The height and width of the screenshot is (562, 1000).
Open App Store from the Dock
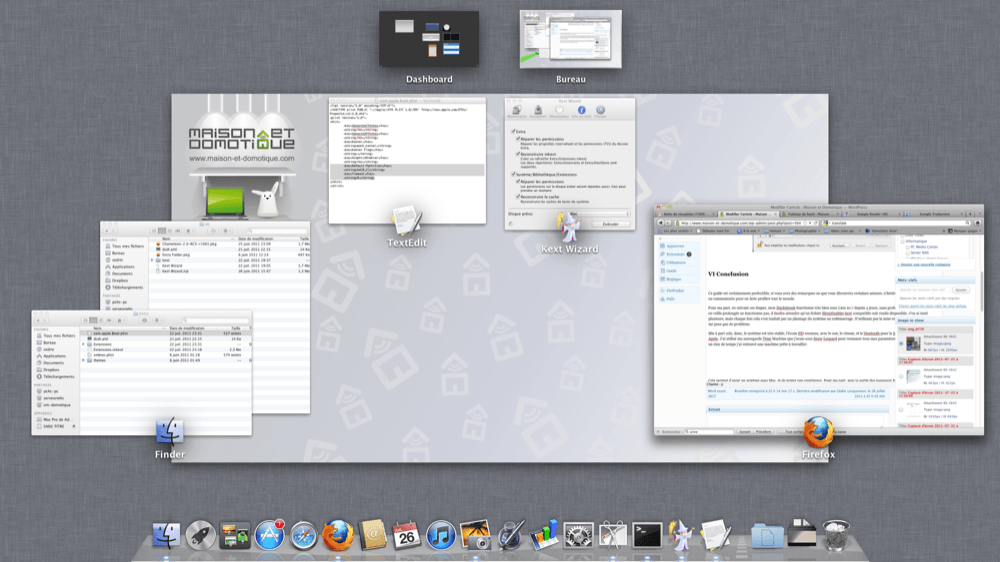tap(269, 535)
